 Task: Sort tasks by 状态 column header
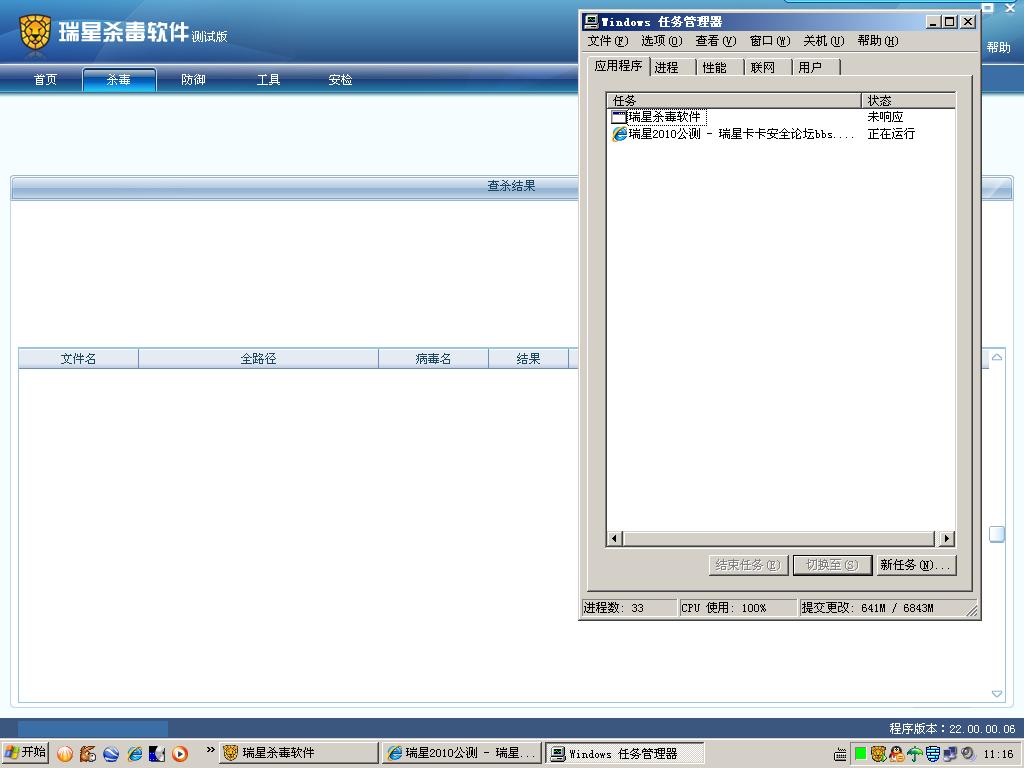click(908, 101)
